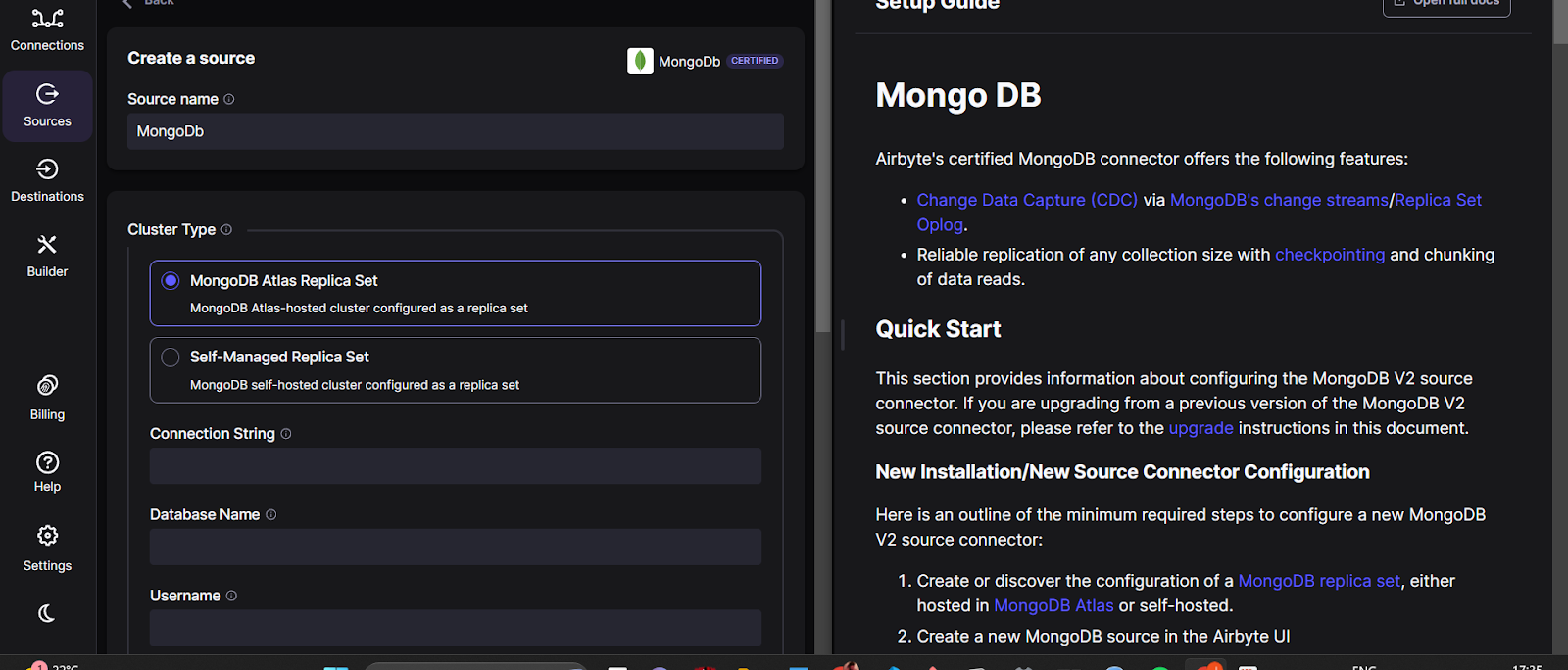Click the Quick Start heading

pyautogui.click(x=938, y=329)
